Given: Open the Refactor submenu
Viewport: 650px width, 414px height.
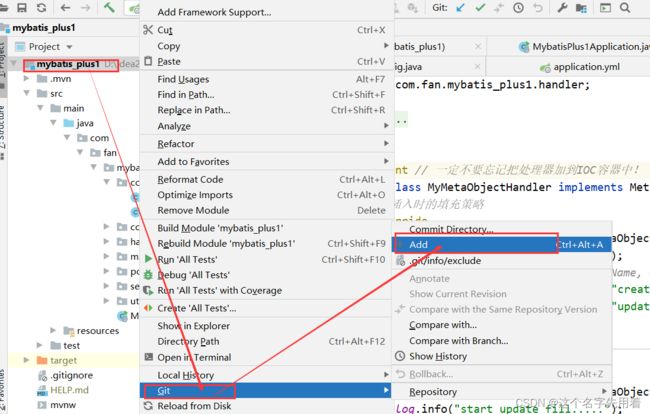Looking at the screenshot, I should point(267,143).
